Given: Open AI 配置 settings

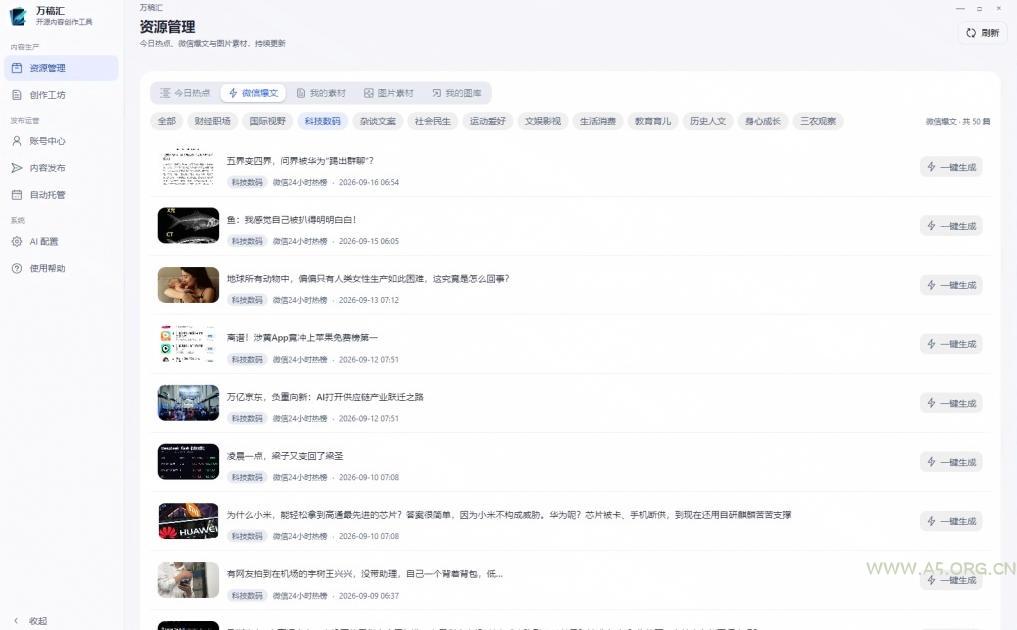Looking at the screenshot, I should [x=61, y=241].
